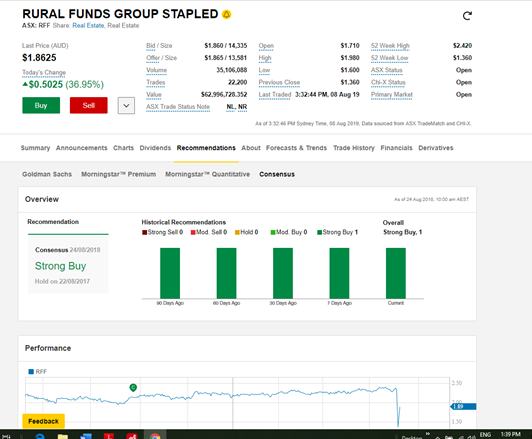This screenshot has height=439, width=532.
Task: Click the 'Strong Buy' consensus text
Action: point(60,266)
